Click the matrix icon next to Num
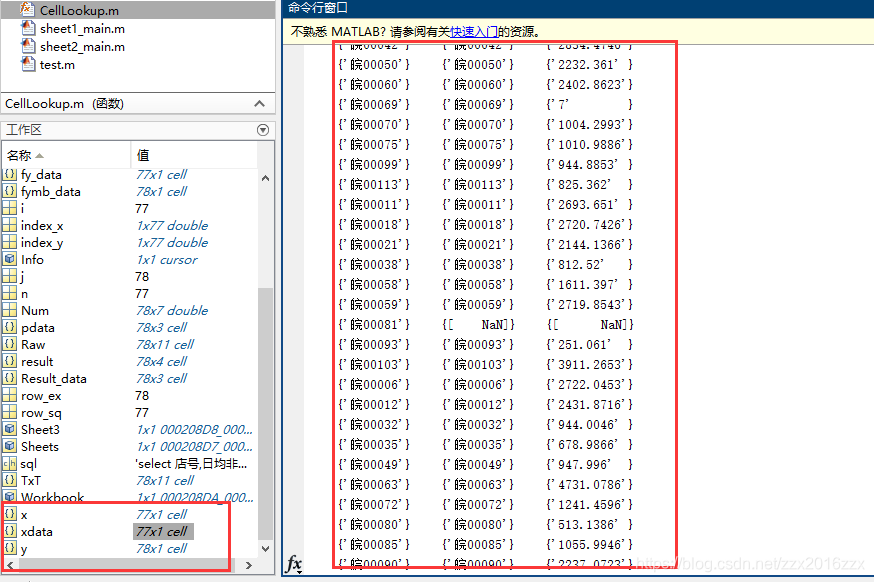The image size is (874, 582). coord(10,310)
